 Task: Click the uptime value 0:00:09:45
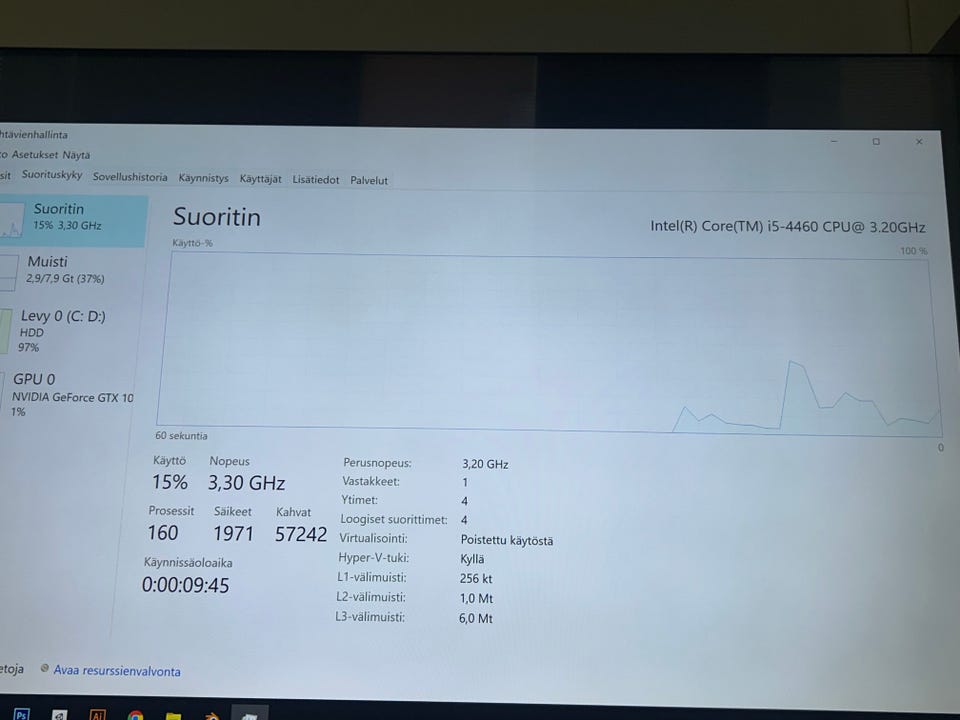pos(186,585)
